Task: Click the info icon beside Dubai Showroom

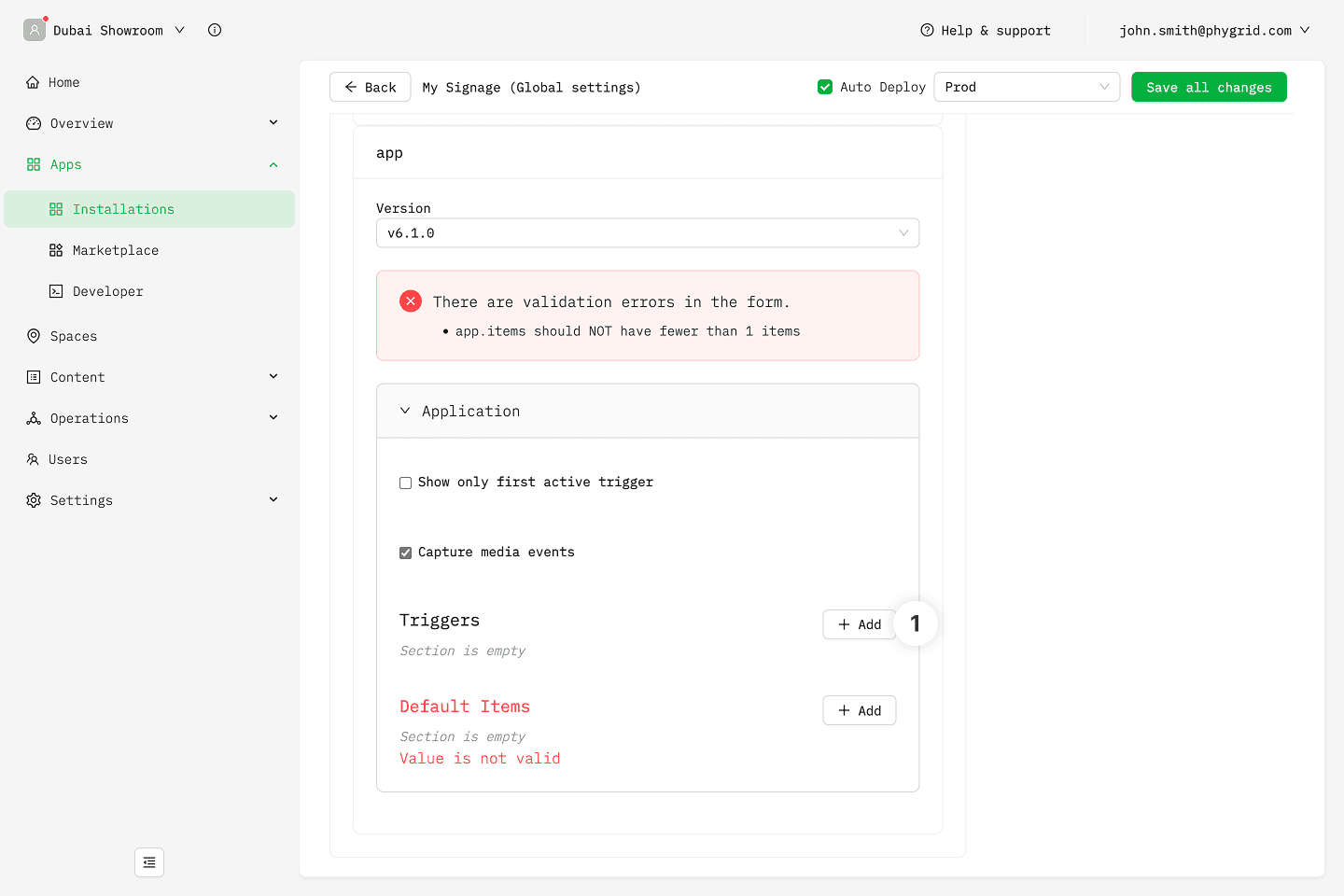Action: coord(215,30)
